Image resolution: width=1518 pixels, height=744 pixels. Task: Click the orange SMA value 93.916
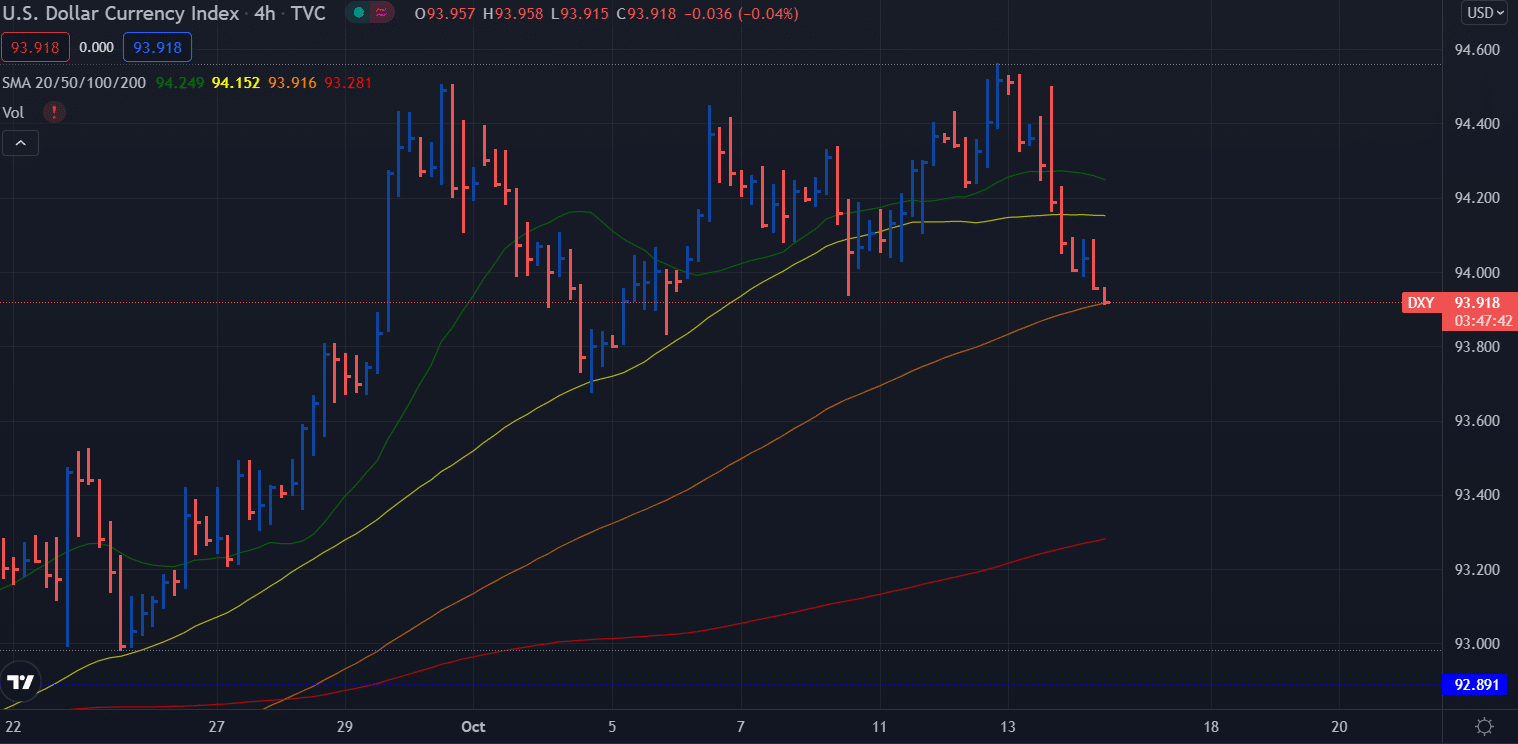tap(292, 83)
